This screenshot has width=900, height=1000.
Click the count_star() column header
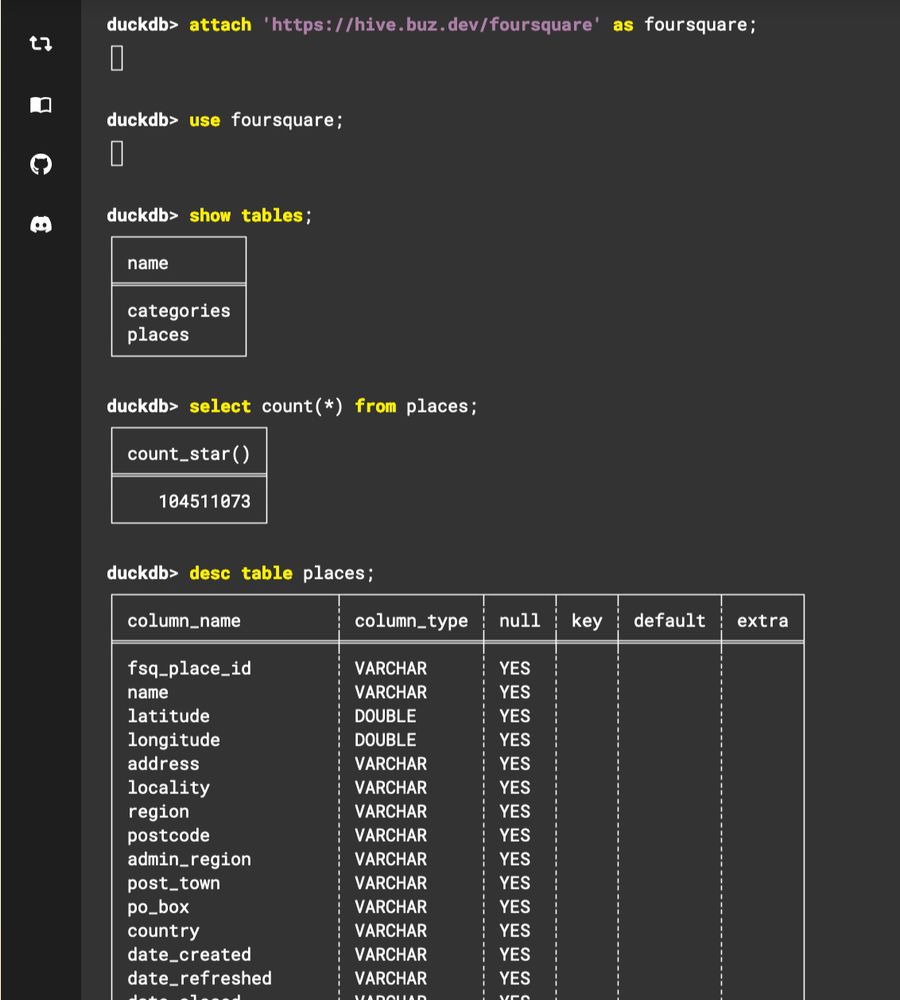[189, 453]
